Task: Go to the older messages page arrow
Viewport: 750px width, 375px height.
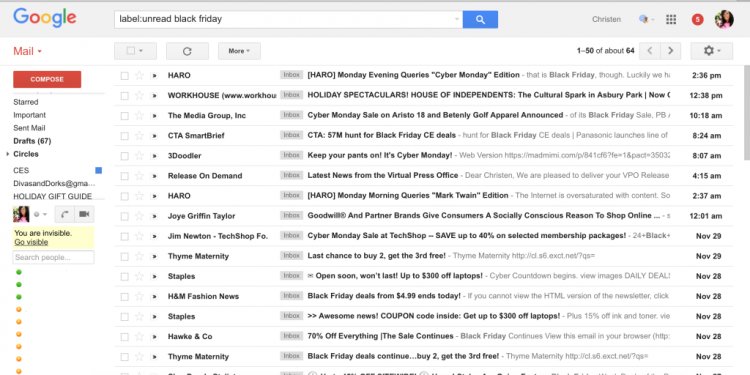Action: [670, 51]
